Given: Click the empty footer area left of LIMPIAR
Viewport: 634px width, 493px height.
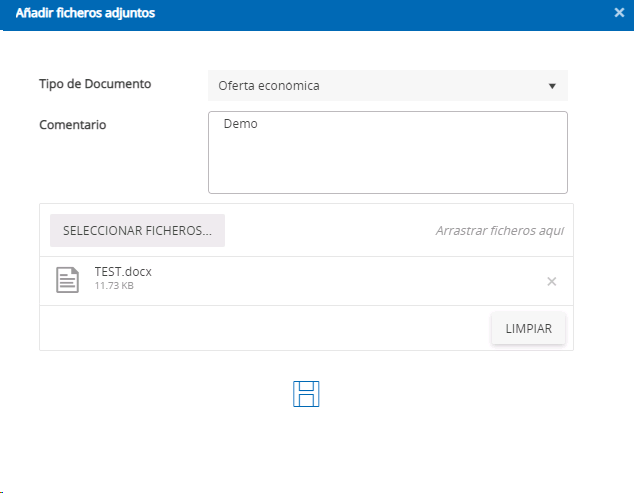Looking at the screenshot, I should [x=266, y=328].
